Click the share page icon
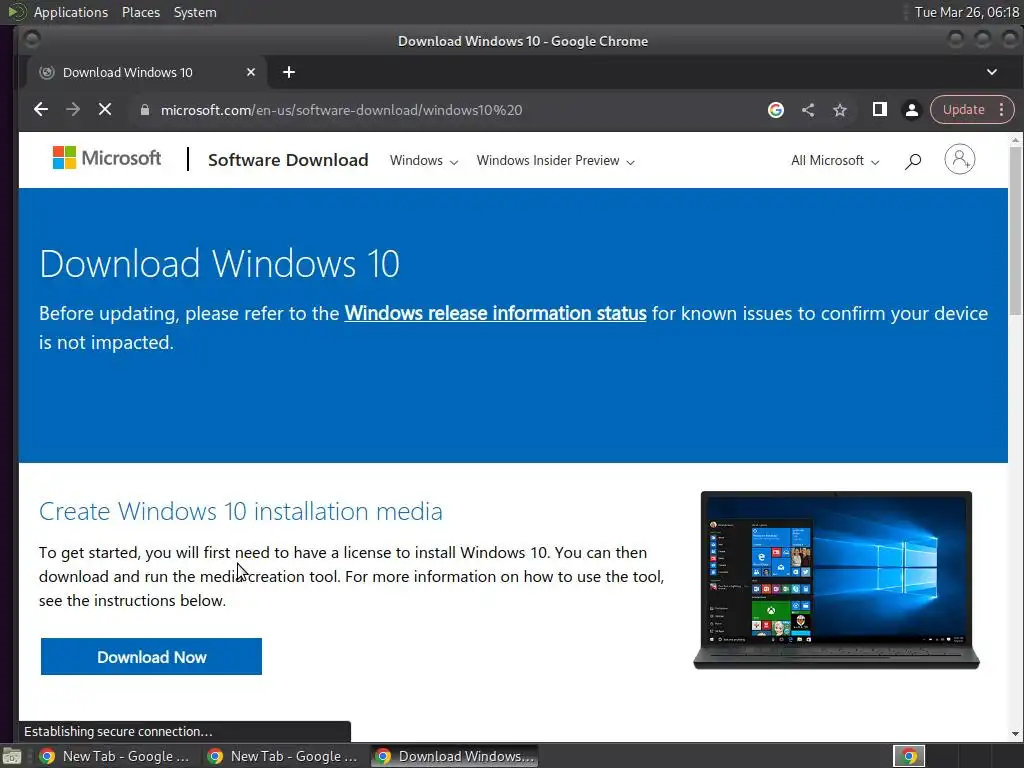This screenshot has height=768, width=1024. [x=808, y=110]
